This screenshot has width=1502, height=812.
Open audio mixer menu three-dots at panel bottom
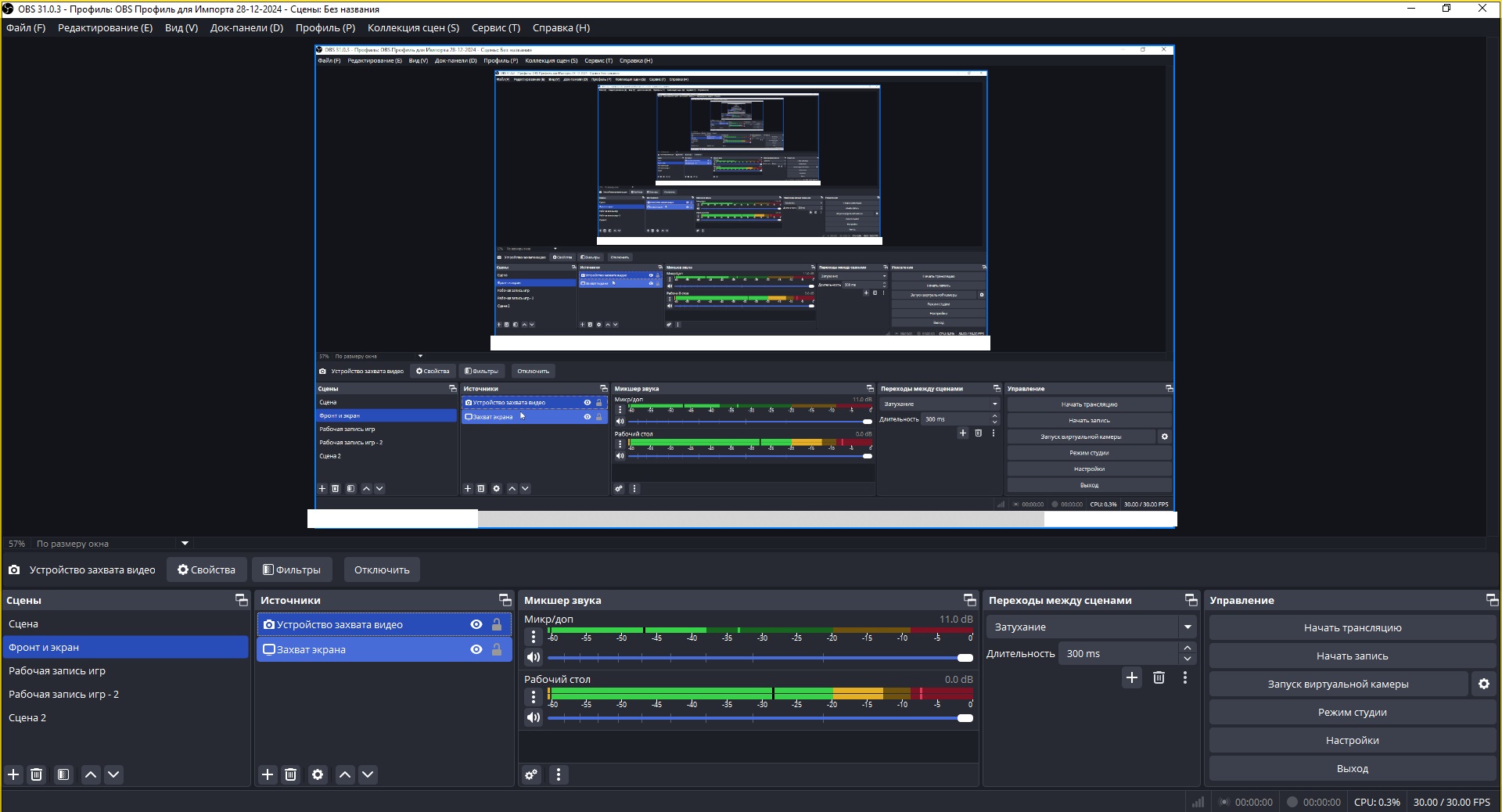click(x=558, y=774)
